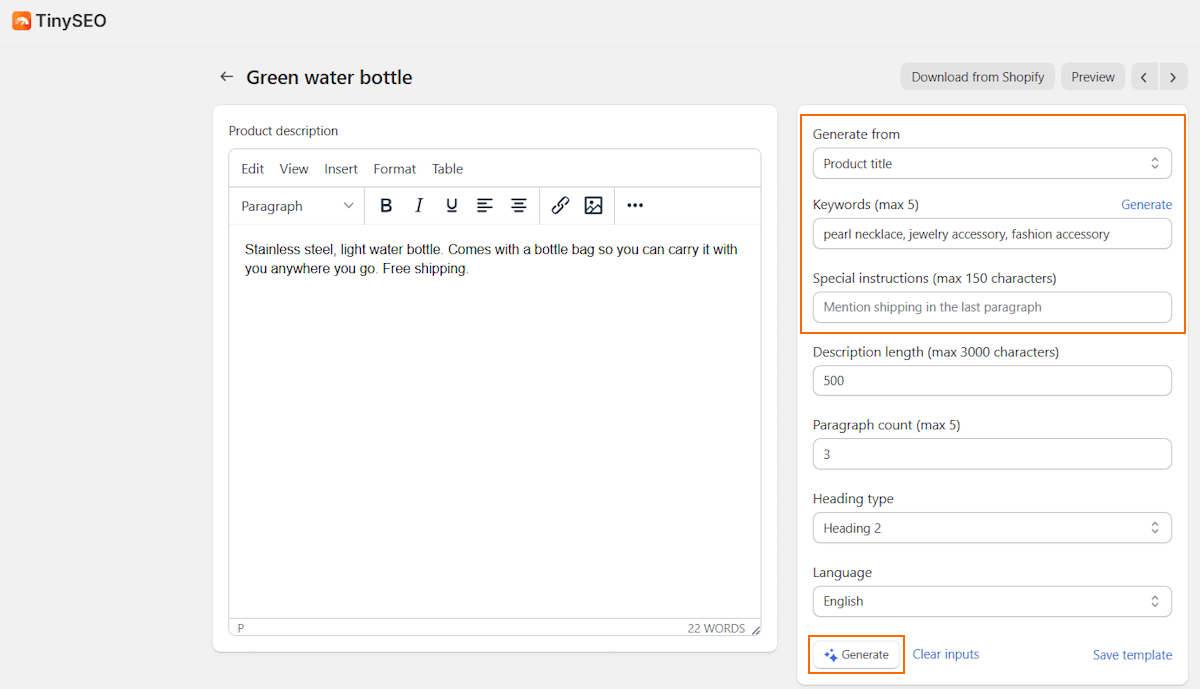Click the Preview button
The image size is (1200, 689).
(x=1093, y=77)
